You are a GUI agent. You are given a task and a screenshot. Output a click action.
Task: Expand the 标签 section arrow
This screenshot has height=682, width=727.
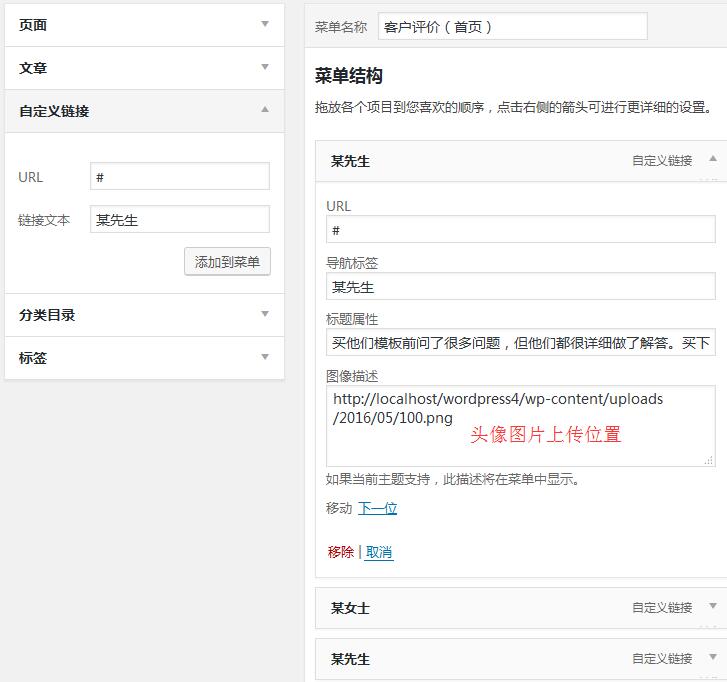[x=265, y=357]
